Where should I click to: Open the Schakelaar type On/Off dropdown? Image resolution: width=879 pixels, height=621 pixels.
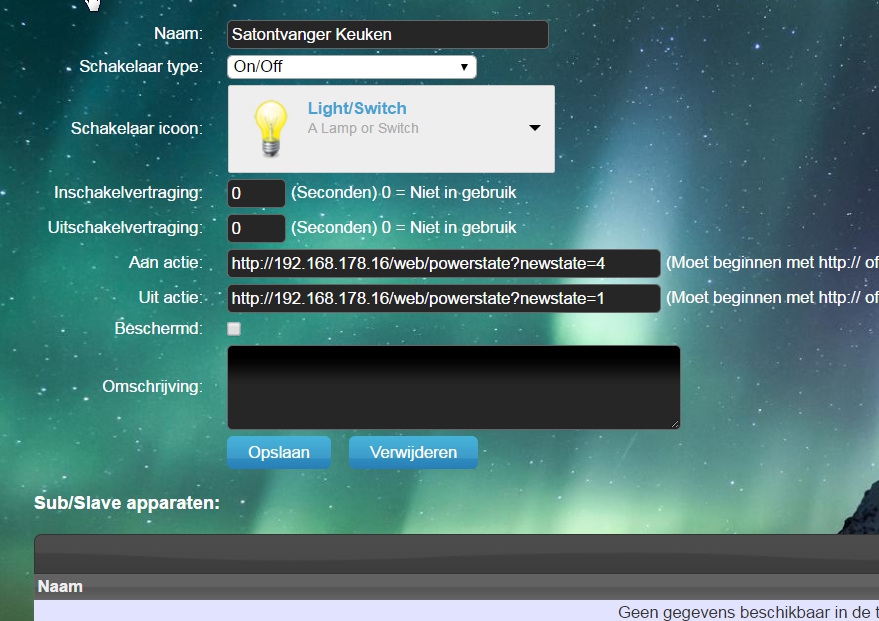tap(351, 67)
